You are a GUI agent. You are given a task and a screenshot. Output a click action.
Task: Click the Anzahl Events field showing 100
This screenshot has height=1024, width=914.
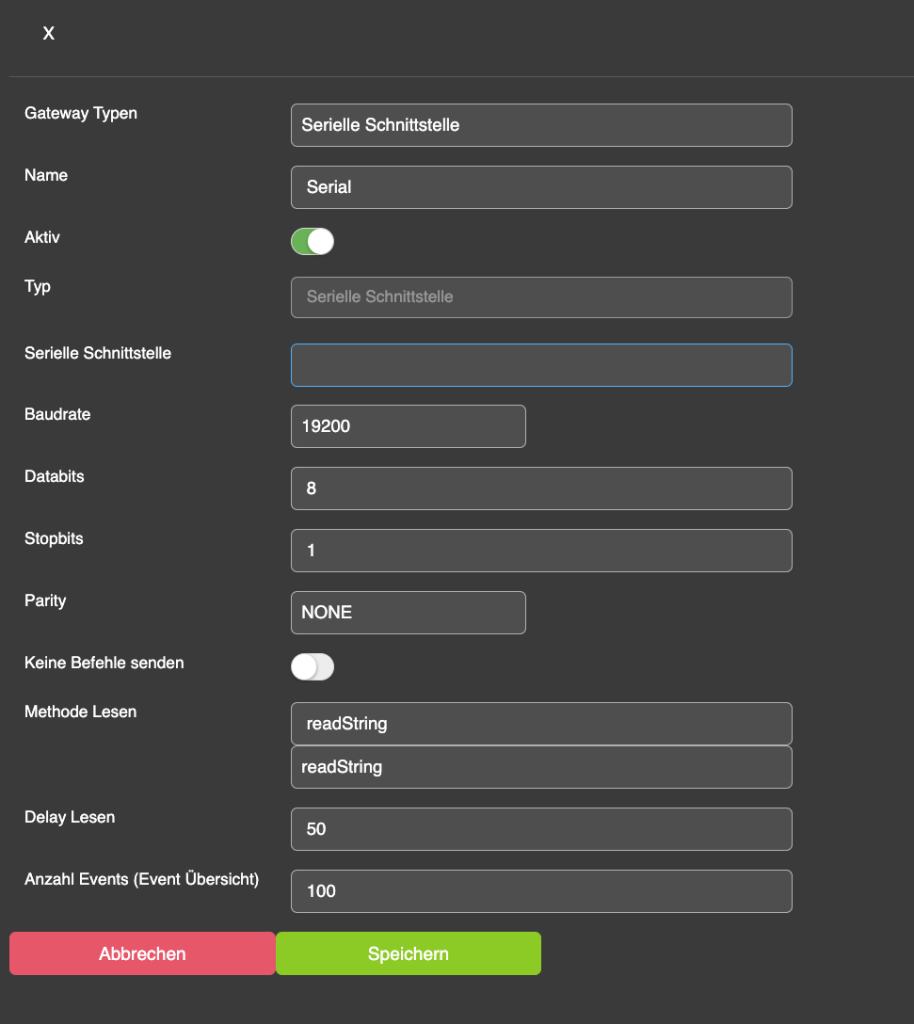click(541, 891)
